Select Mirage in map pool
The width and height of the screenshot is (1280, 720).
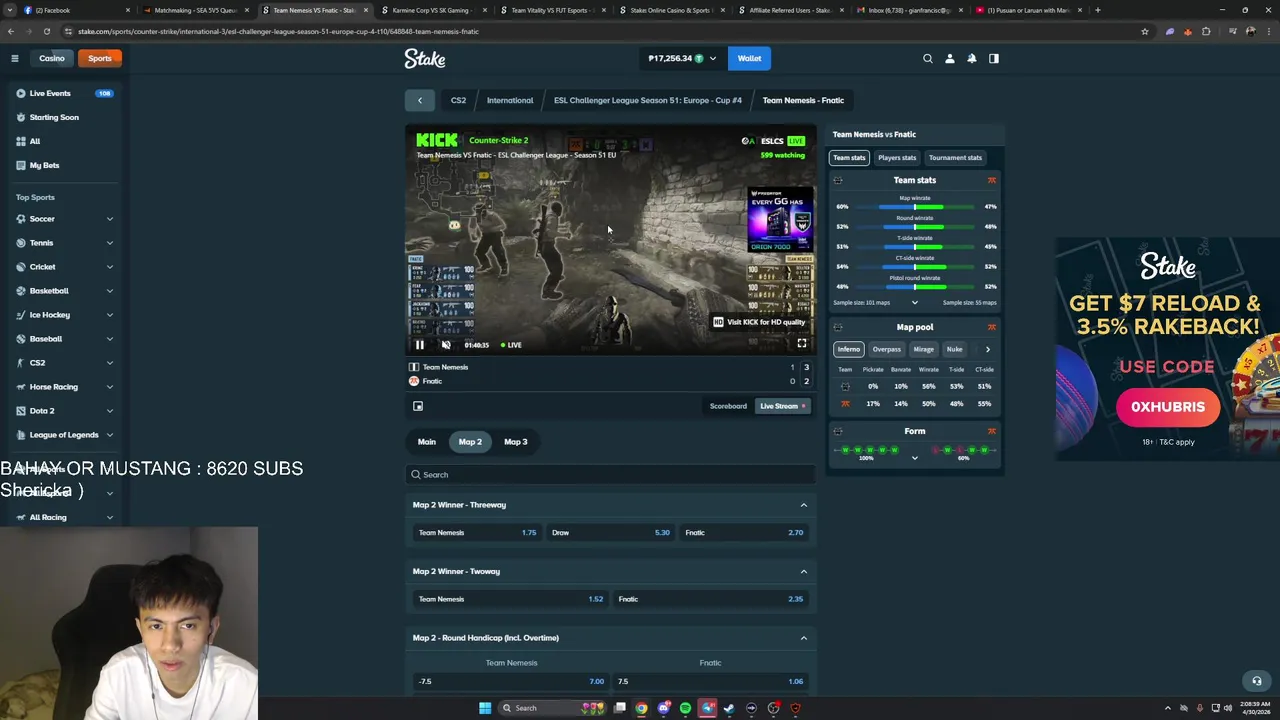923,349
